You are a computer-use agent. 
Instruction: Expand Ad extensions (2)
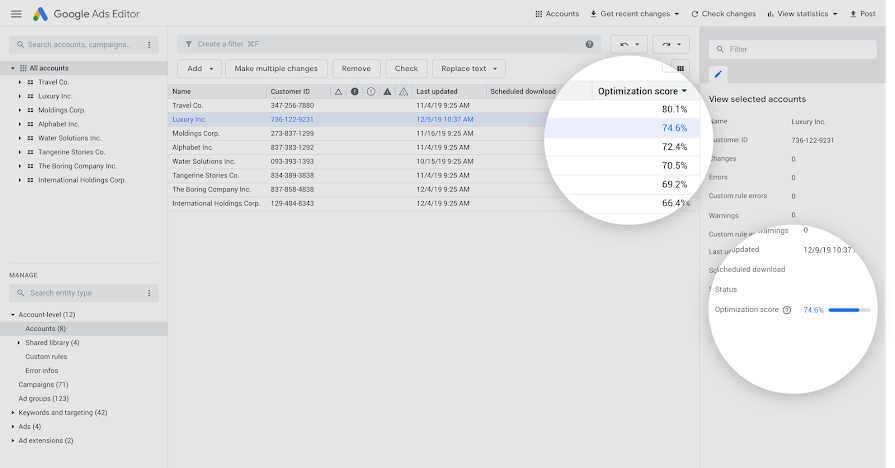(x=13, y=441)
